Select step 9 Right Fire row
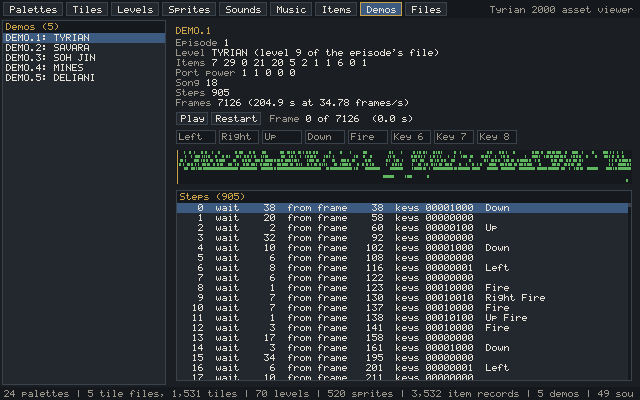The width and height of the screenshot is (640, 400). pyautogui.click(x=402, y=298)
